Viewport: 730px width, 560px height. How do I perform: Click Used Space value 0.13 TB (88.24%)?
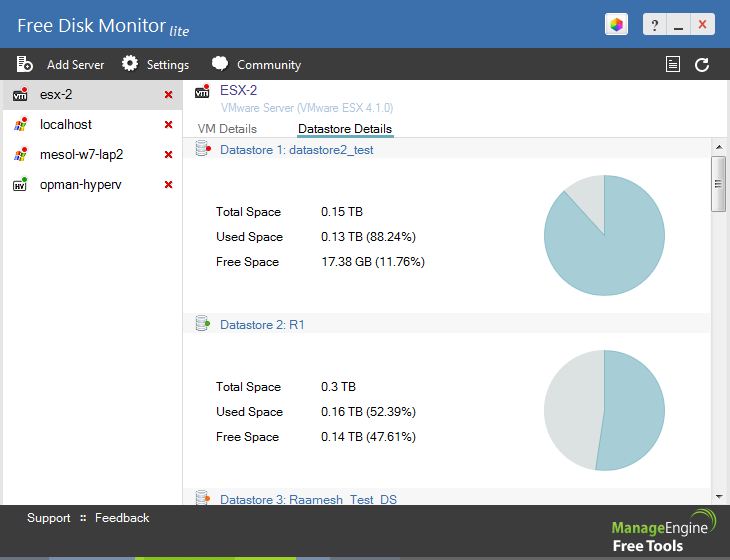(x=368, y=237)
